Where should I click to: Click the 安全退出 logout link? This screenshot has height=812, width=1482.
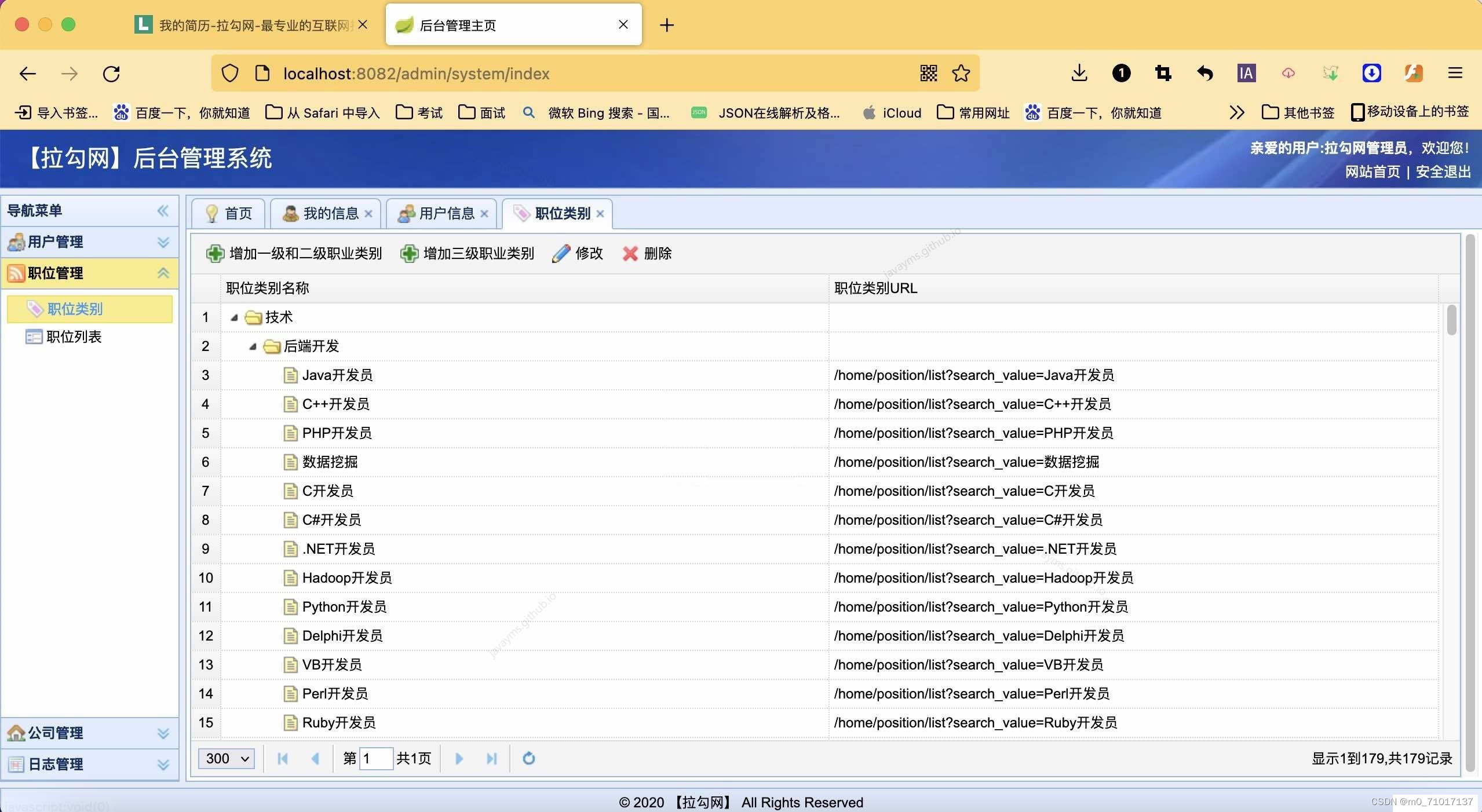(x=1443, y=172)
